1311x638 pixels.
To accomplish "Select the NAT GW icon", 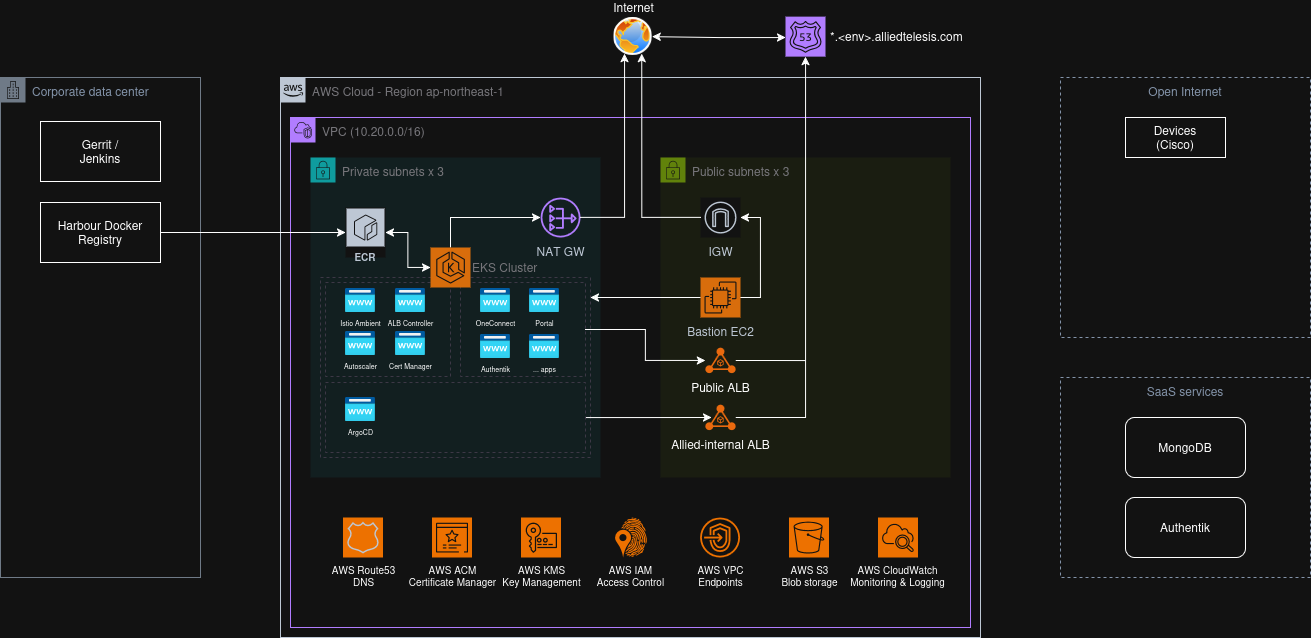I will (x=560, y=217).
